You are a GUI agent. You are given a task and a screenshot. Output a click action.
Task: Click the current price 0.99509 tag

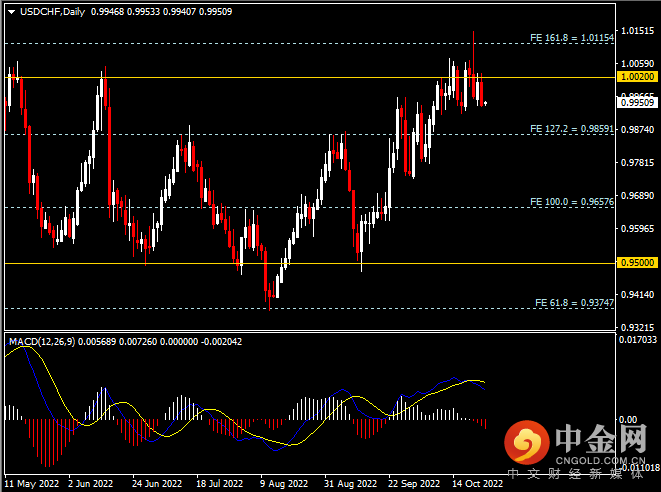pyautogui.click(x=638, y=102)
